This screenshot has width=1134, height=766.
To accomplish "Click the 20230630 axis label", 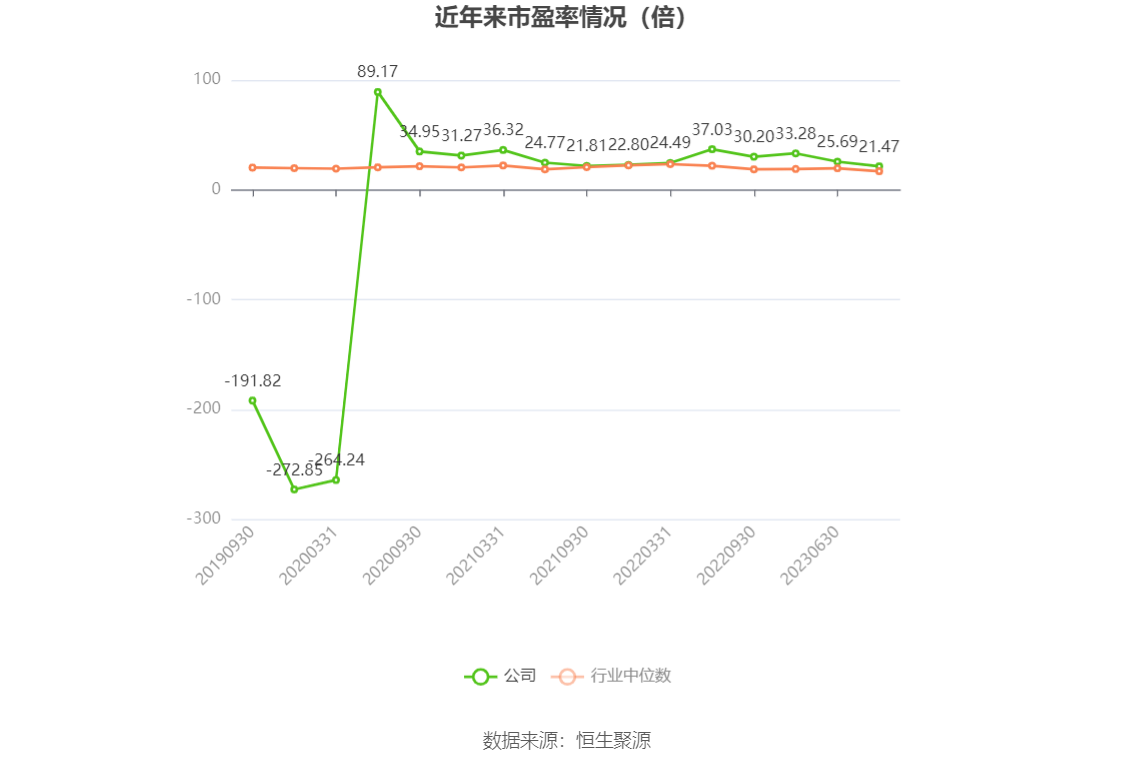I will click(x=809, y=555).
